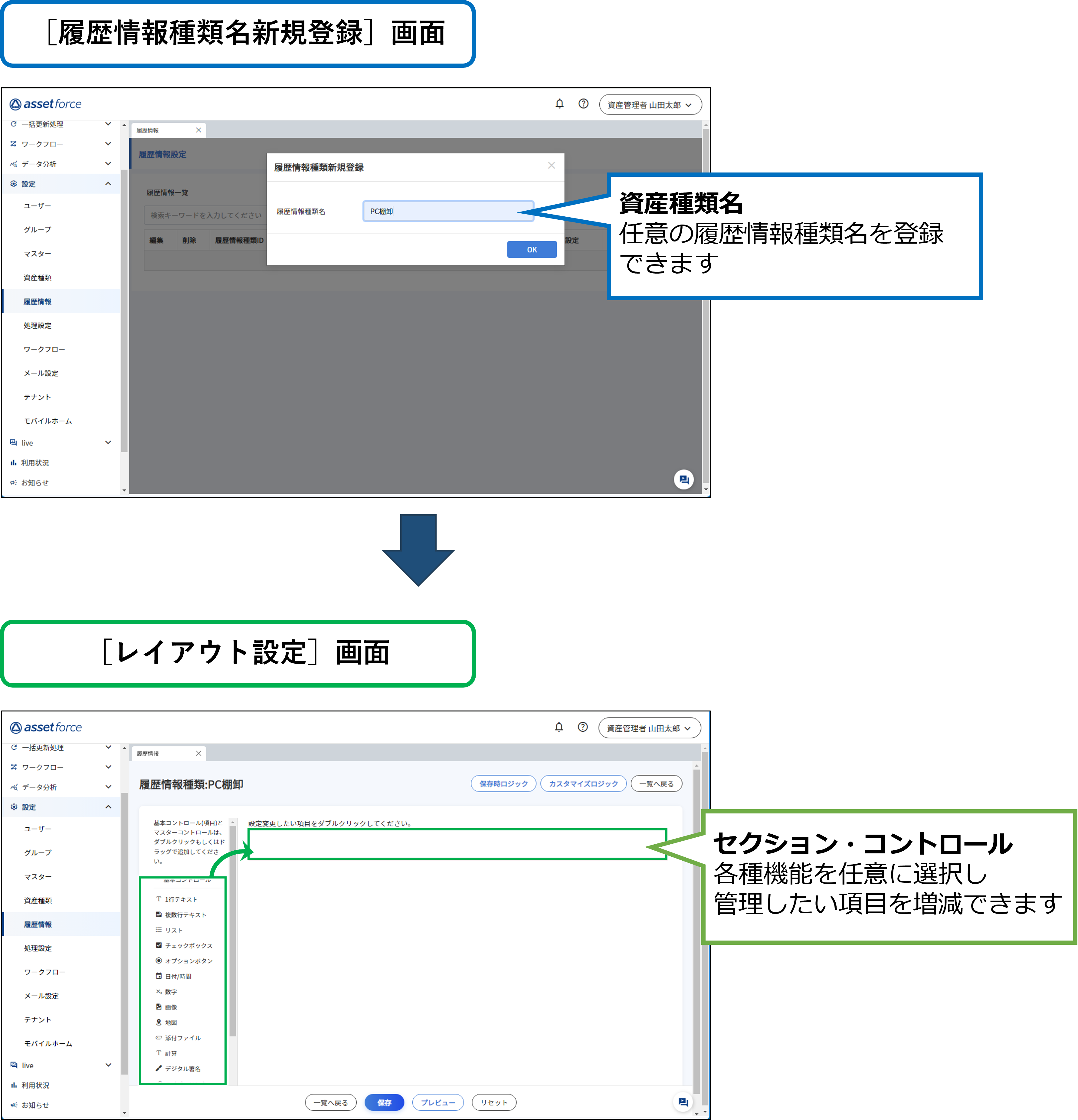The height and width of the screenshot is (1120, 1078).
Task: Select the 複数行テキスト control icon
Action: point(158,914)
